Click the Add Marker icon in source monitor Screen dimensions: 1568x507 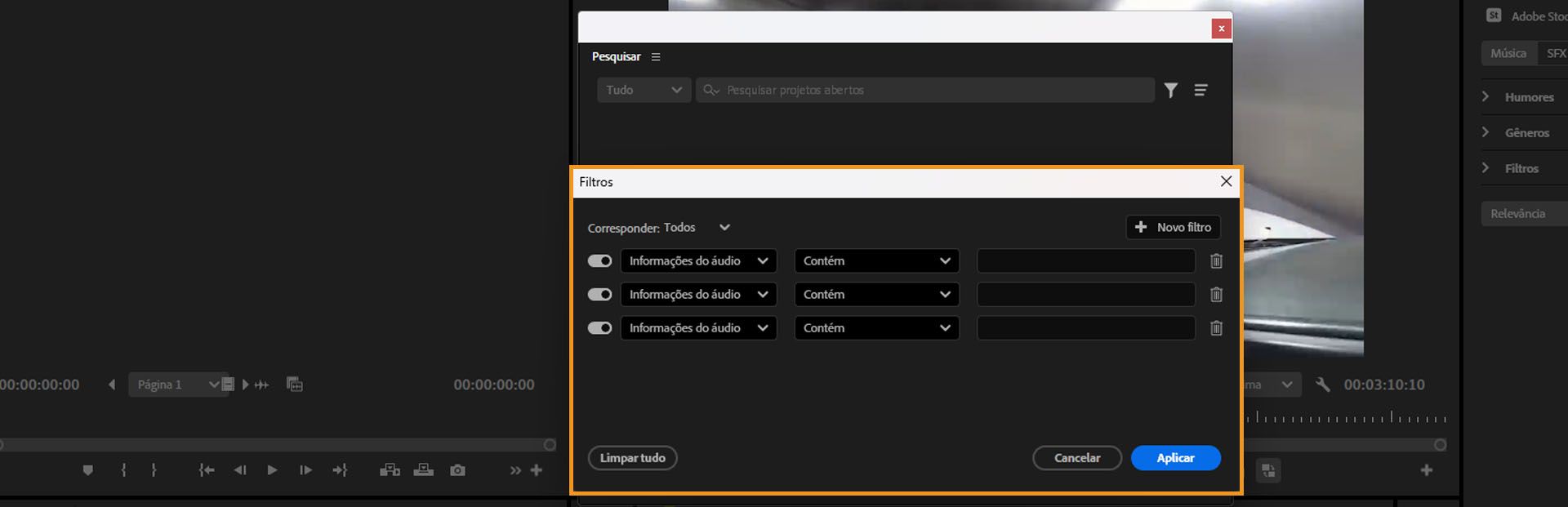pyautogui.click(x=88, y=470)
